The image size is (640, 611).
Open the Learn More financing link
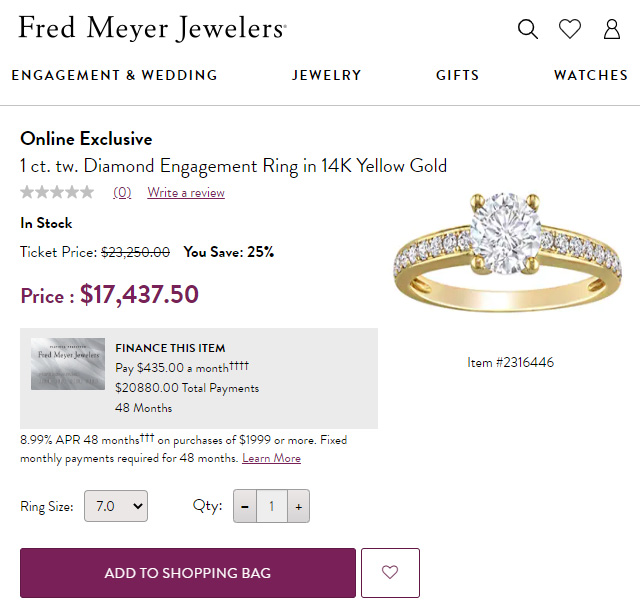(x=271, y=458)
